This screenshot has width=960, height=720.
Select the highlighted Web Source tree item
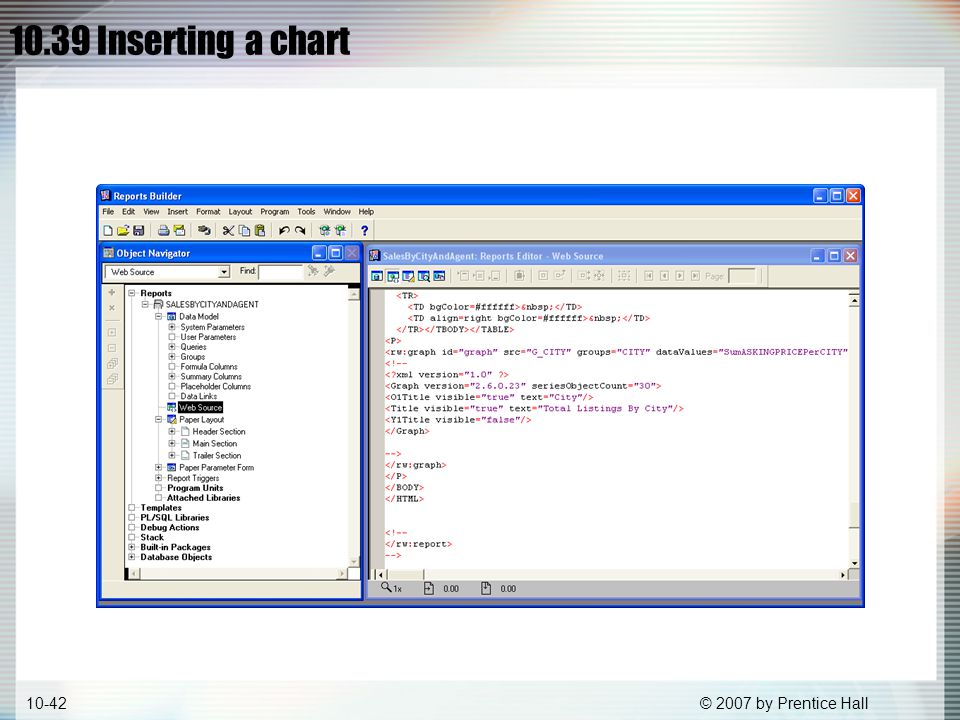click(201, 408)
